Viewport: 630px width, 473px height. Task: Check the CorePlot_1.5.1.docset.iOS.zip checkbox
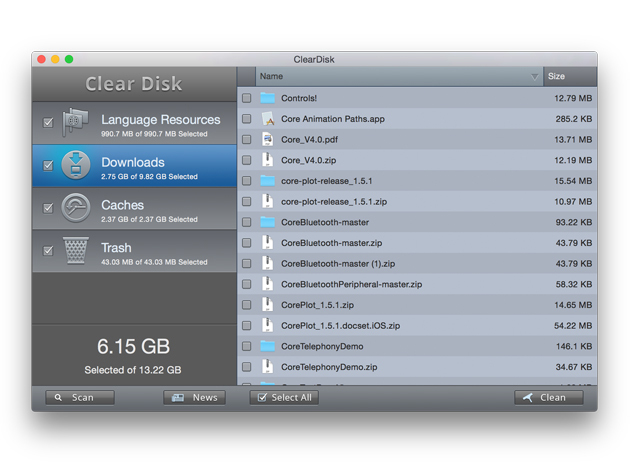[247, 326]
